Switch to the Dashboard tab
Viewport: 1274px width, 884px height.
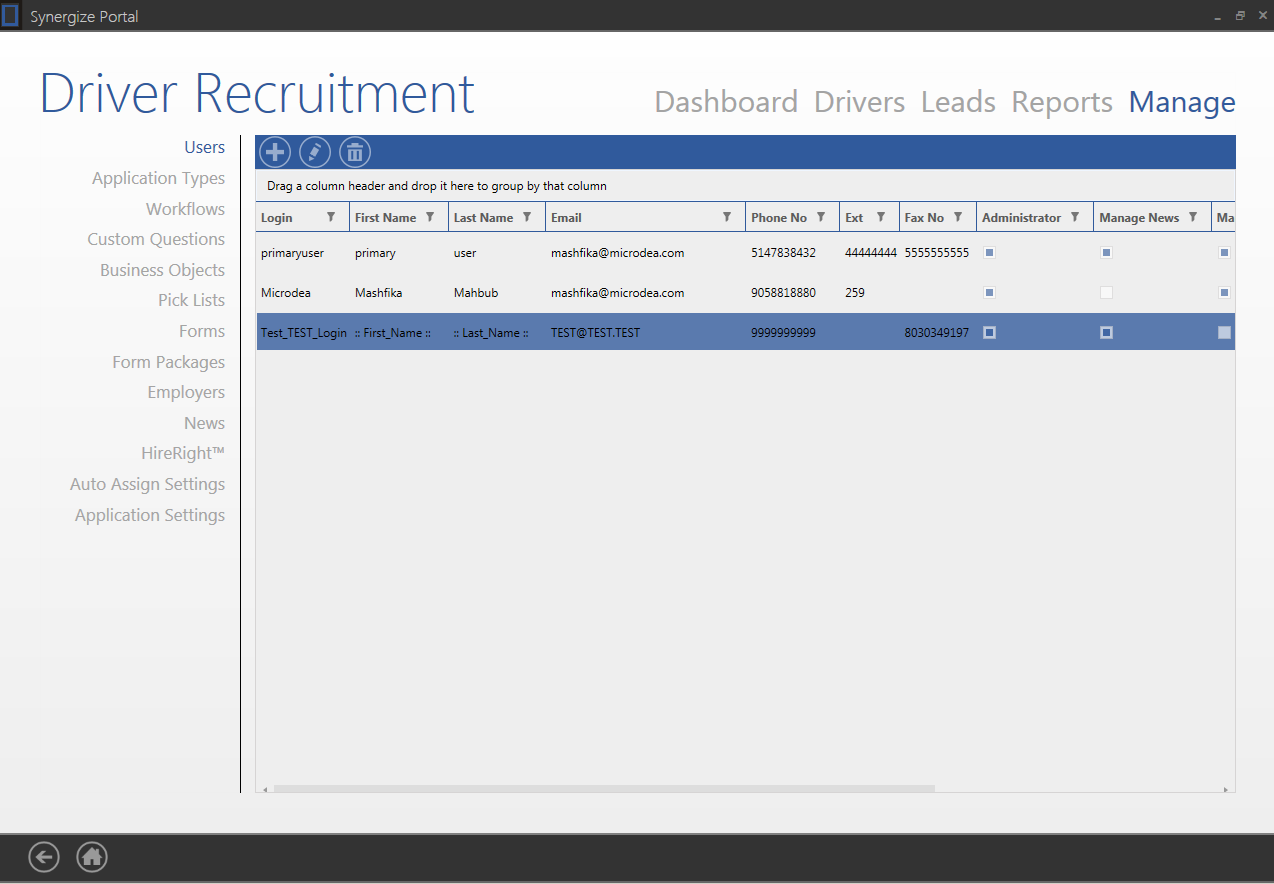[726, 102]
